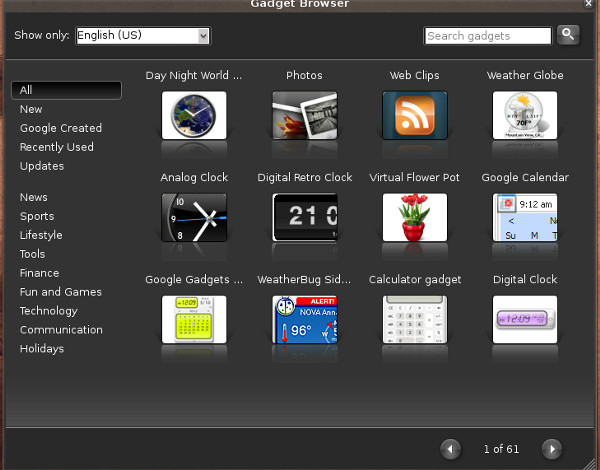Viewport: 600px width, 470px height.
Task: Close the Gadget Browser window
Action: pos(589,4)
